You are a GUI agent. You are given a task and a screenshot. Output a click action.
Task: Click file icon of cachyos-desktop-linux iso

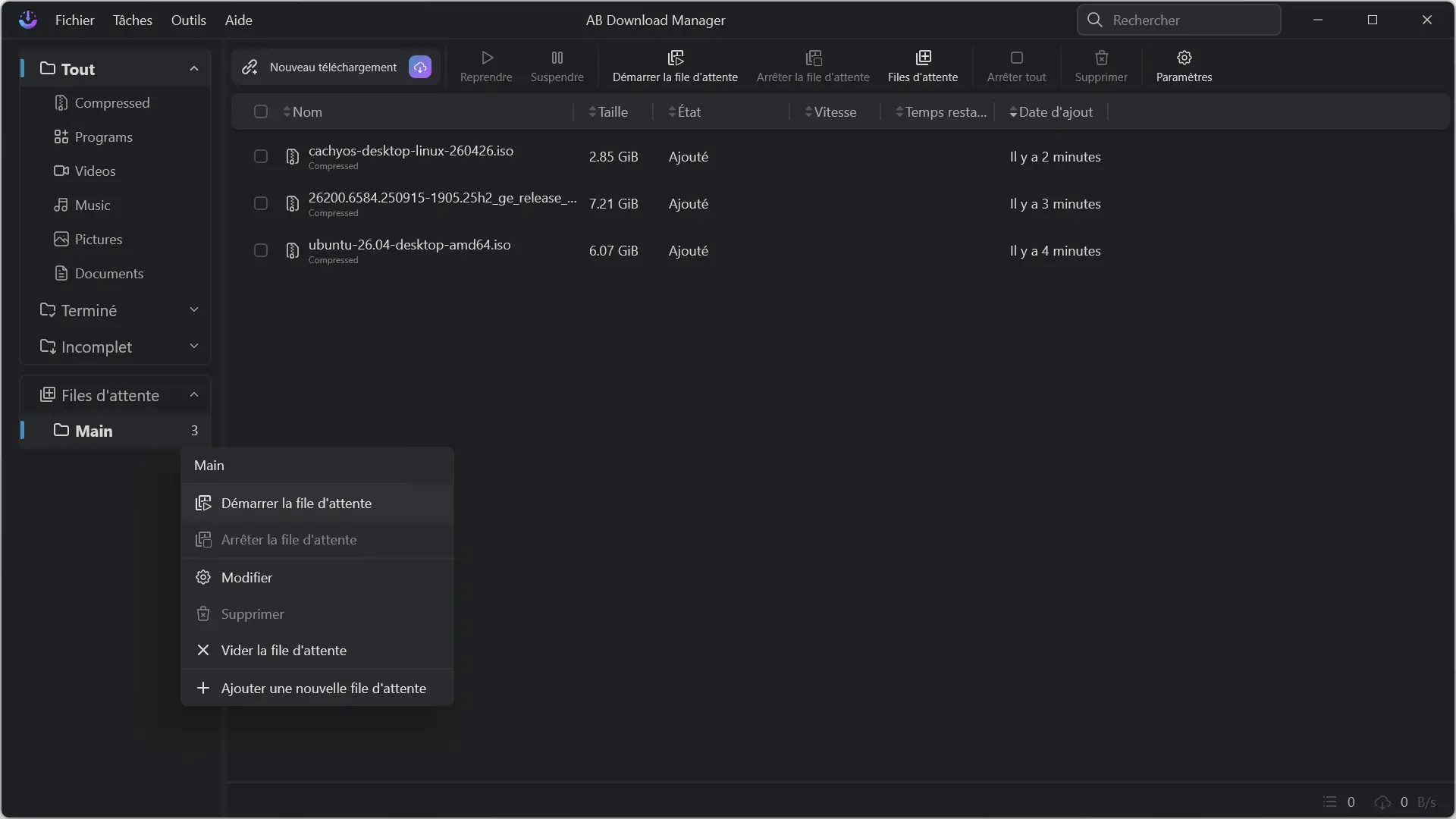tap(292, 157)
